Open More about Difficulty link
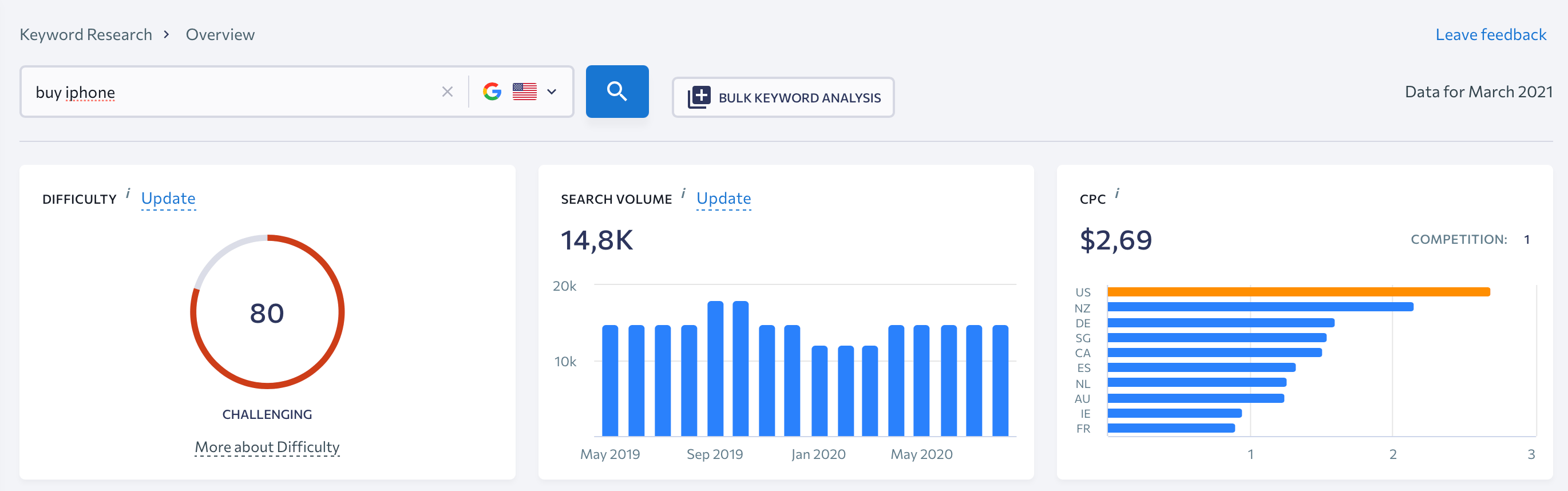This screenshot has width=1568, height=491. 267,447
